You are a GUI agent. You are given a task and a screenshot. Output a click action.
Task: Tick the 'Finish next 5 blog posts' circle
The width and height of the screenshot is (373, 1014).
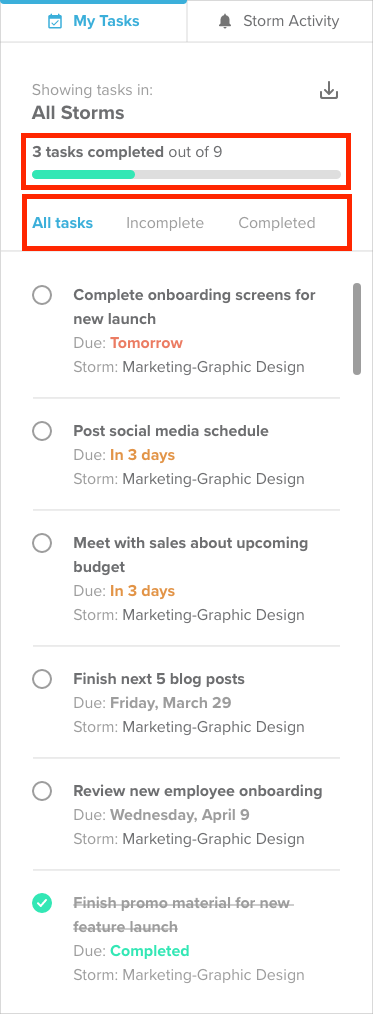coord(42,679)
